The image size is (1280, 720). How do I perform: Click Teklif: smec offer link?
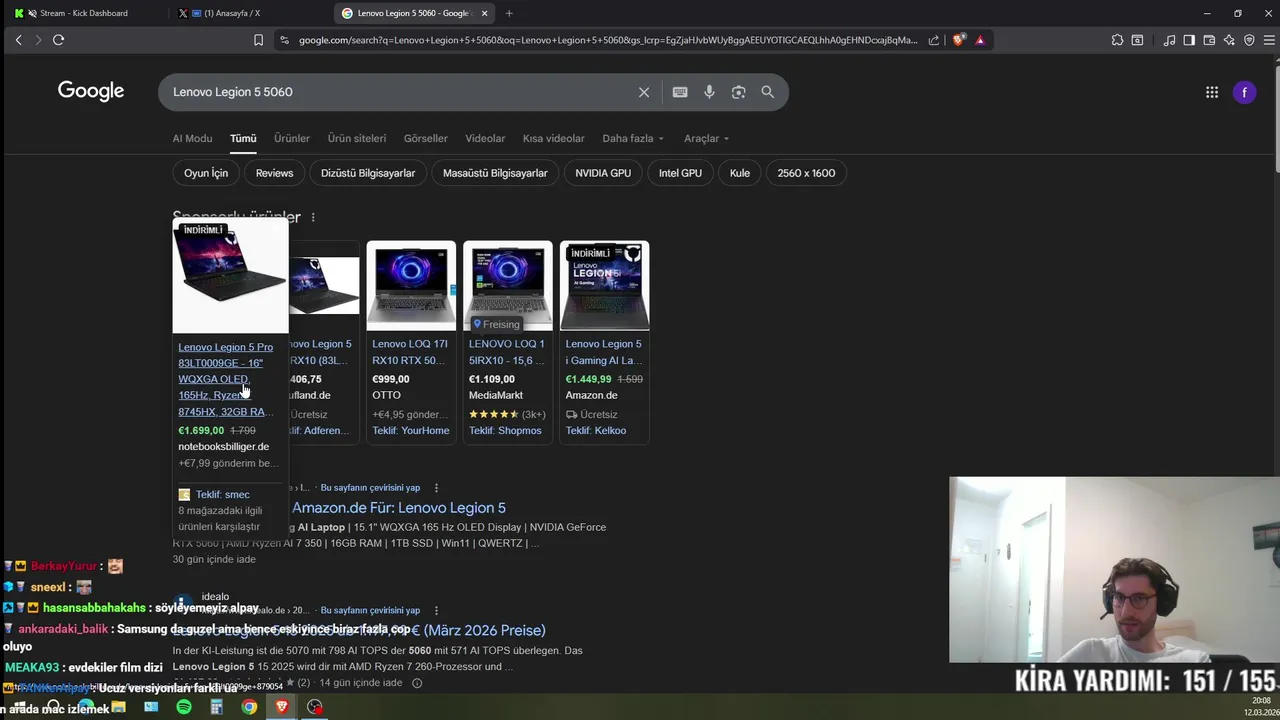point(222,494)
